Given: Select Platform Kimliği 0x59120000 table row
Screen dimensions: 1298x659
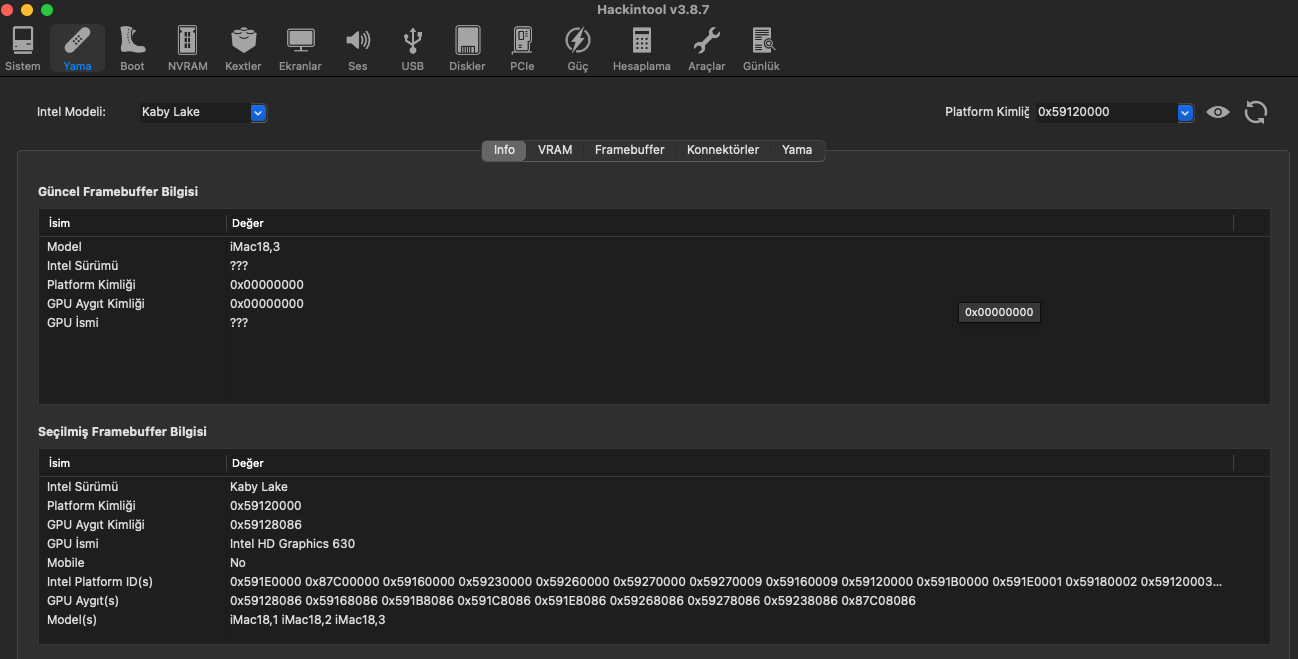Looking at the screenshot, I should (x=654, y=505).
